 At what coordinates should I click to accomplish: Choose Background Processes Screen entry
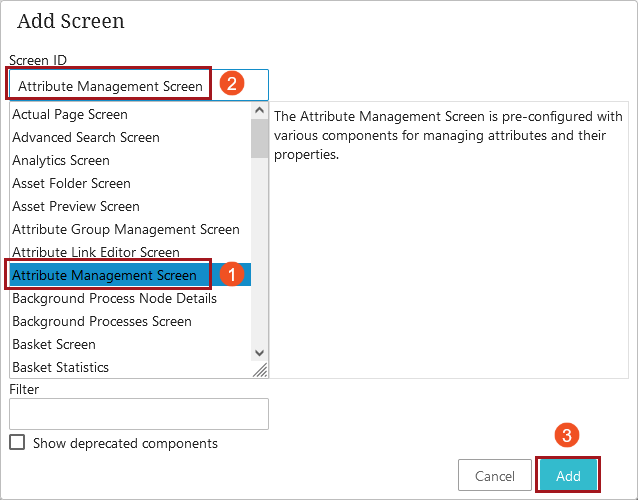click(x=130, y=321)
